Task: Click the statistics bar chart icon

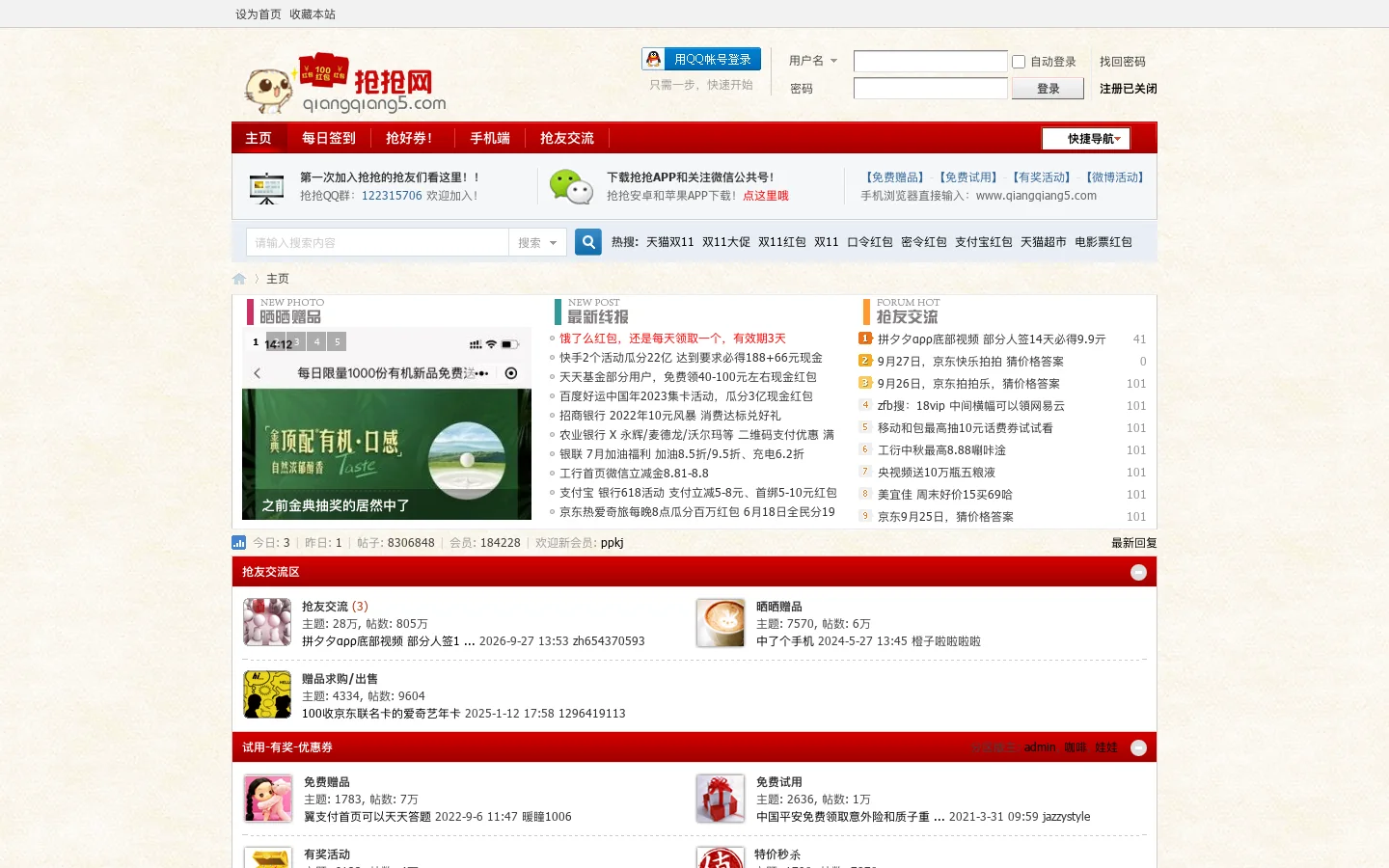Action: (x=238, y=543)
